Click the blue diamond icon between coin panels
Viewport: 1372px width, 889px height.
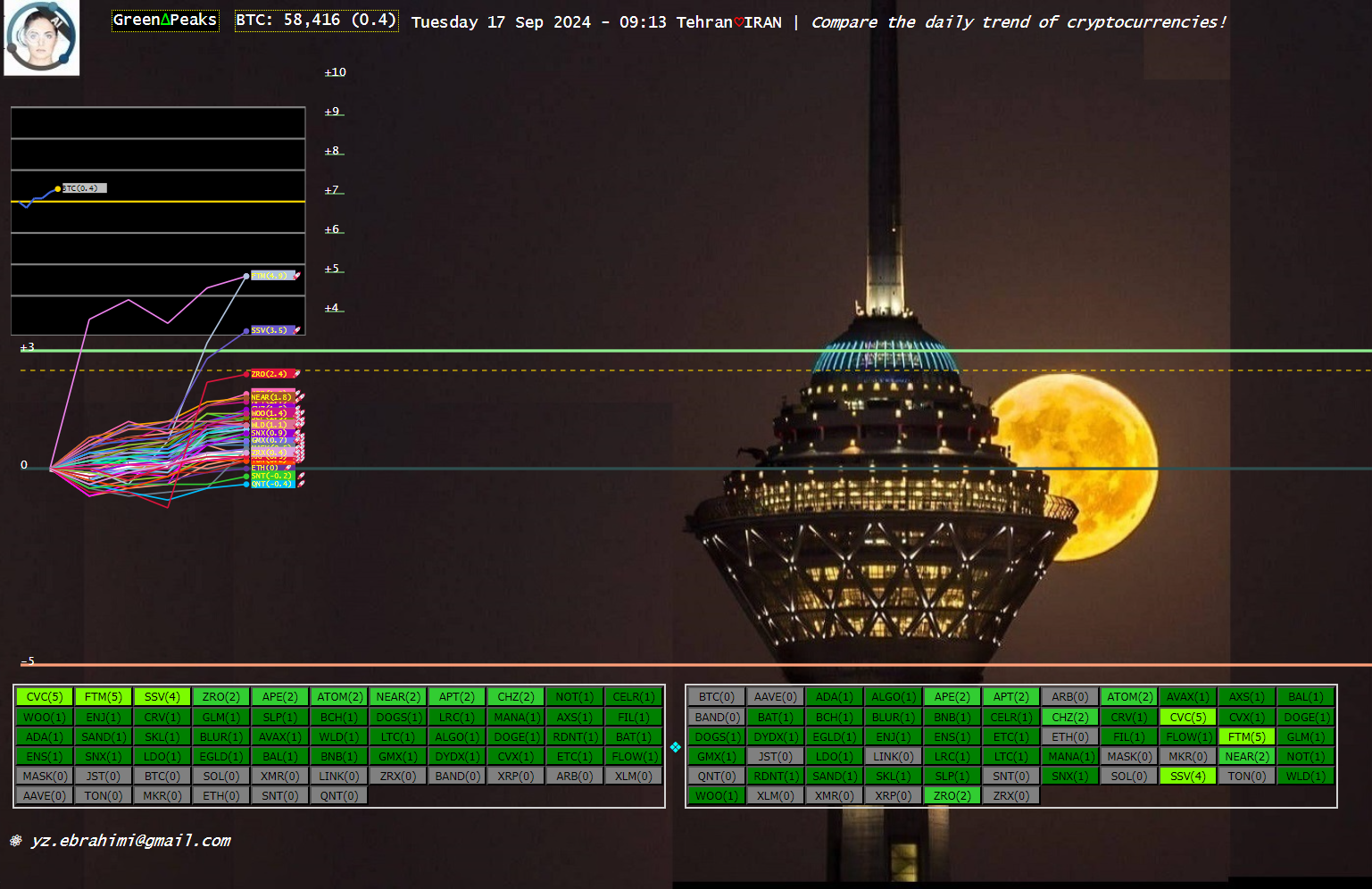(676, 747)
